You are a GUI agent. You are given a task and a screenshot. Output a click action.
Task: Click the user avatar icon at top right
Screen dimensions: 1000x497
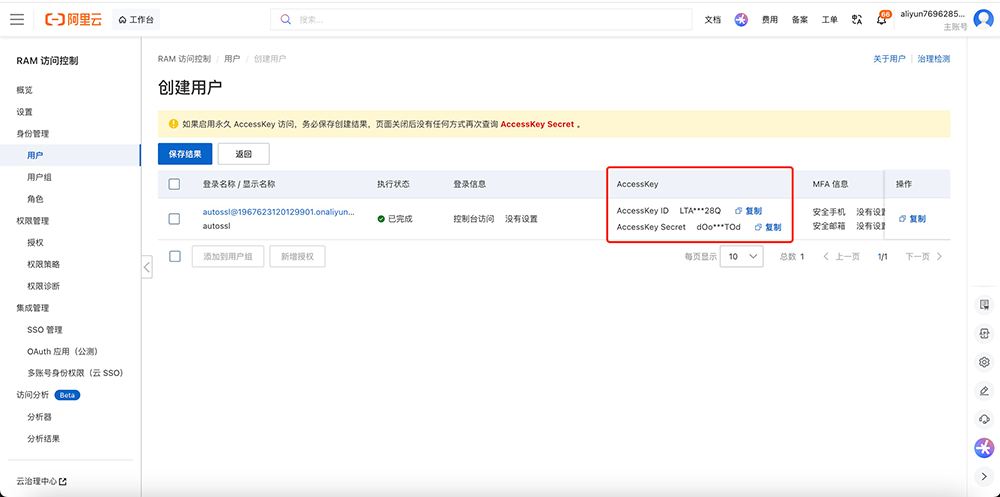983,18
